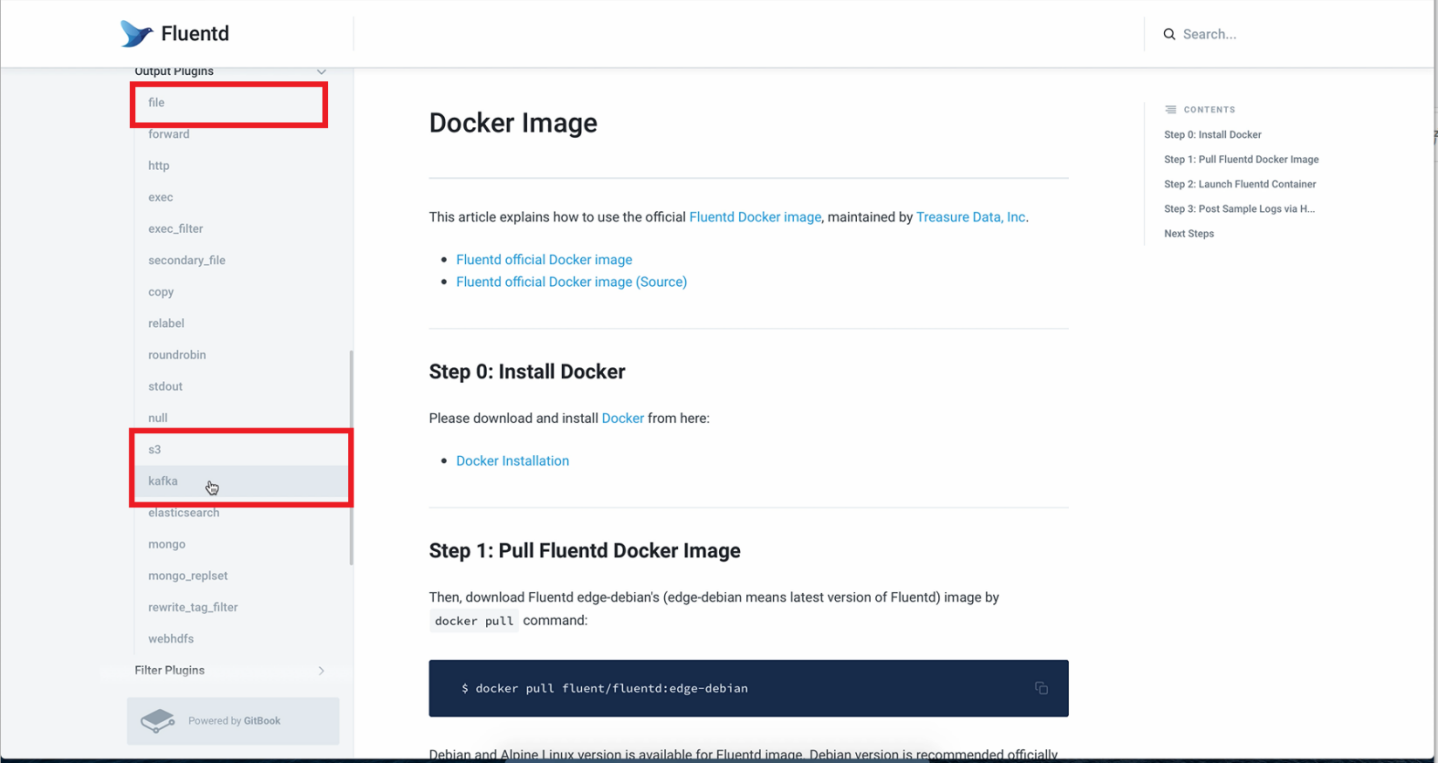This screenshot has height=764, width=1438.
Task: Open the Fluentd Docker image link
Action: [x=755, y=217]
